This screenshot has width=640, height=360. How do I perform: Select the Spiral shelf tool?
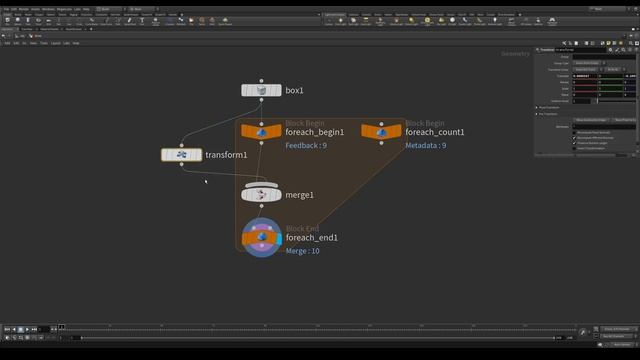coord(202,21)
